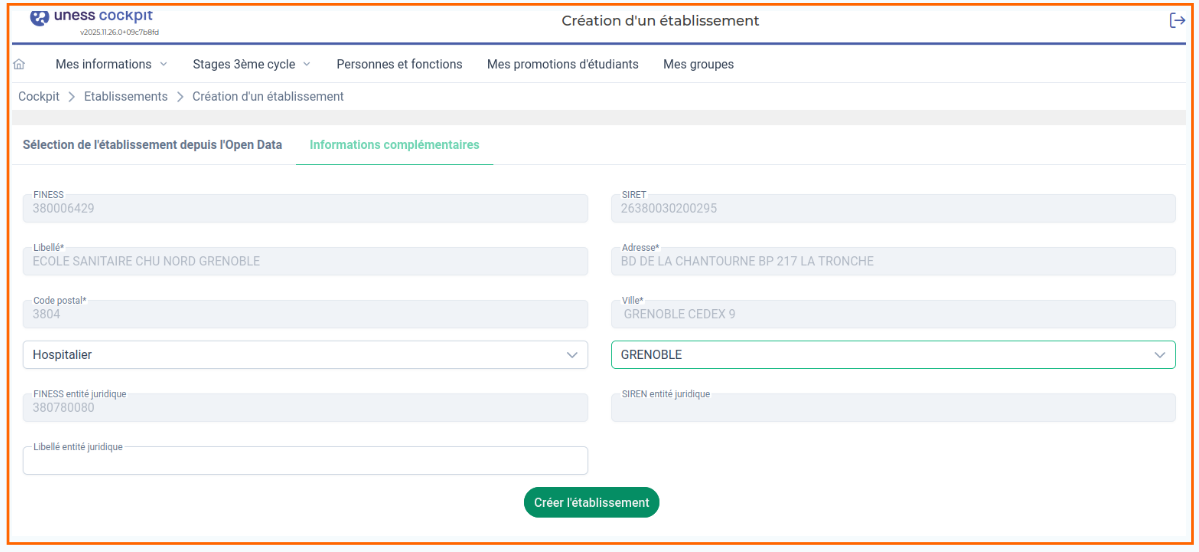Viewport: 1199px width, 552px height.
Task: Select the Informations complémentaires tab
Action: click(x=394, y=145)
